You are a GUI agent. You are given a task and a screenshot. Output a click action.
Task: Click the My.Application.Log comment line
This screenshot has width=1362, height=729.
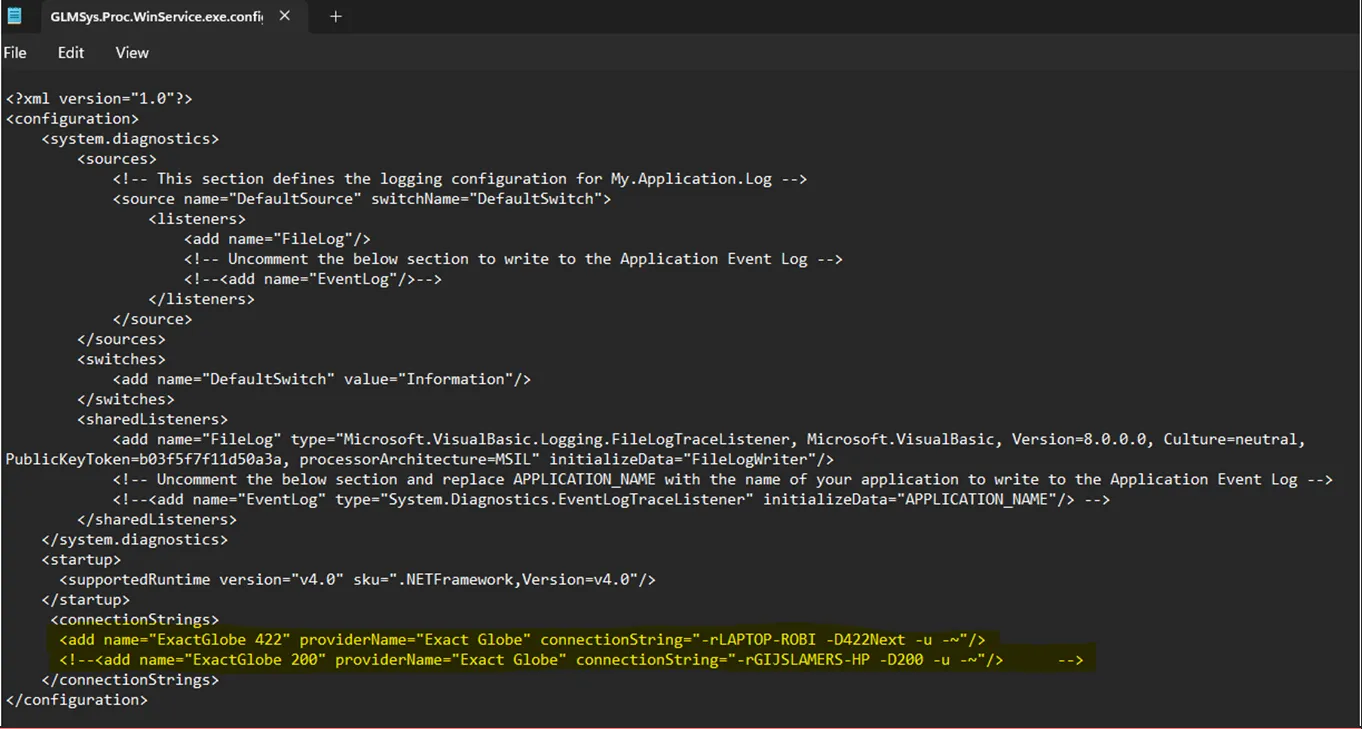click(460, 179)
